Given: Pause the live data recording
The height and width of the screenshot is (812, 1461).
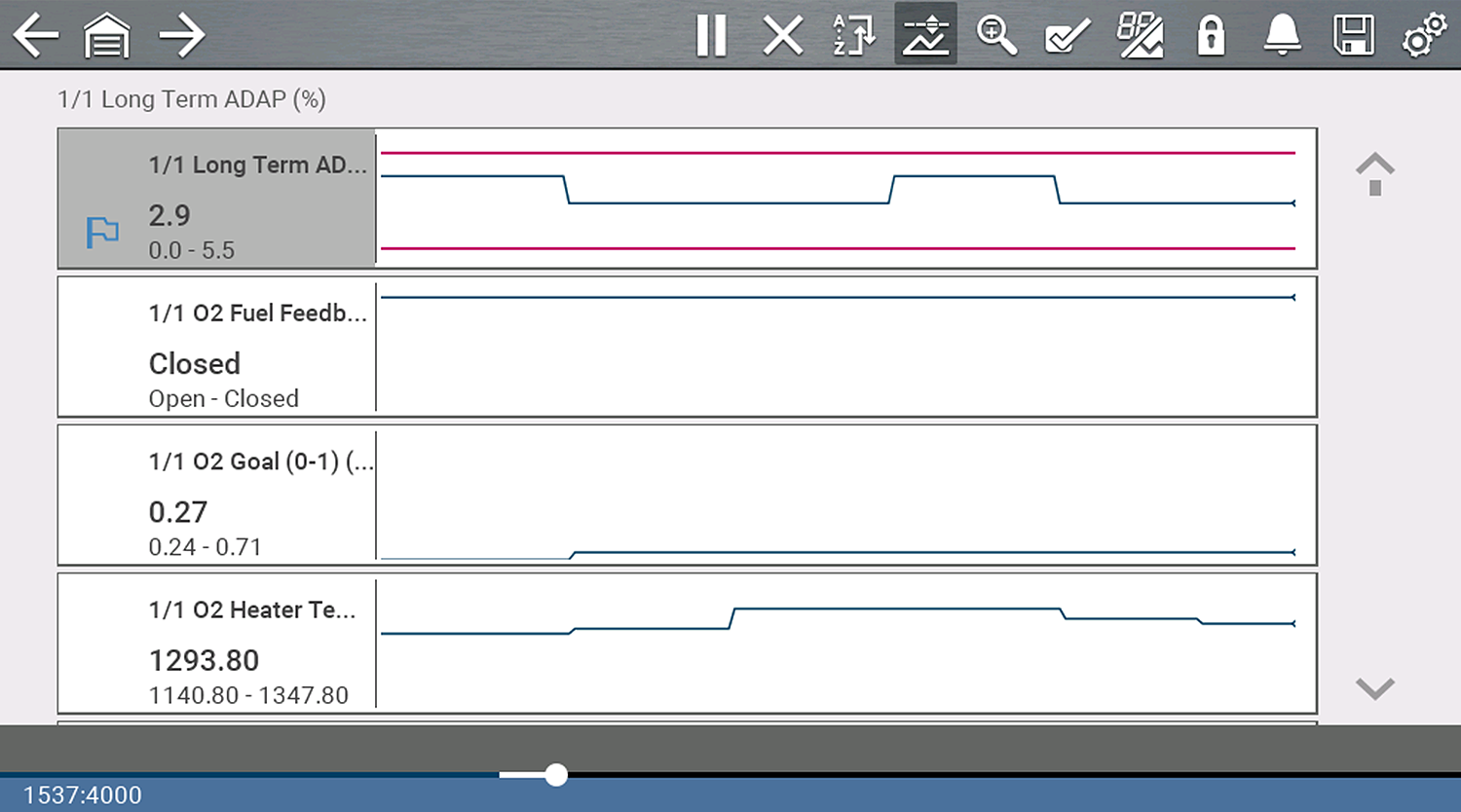Looking at the screenshot, I should [712, 34].
